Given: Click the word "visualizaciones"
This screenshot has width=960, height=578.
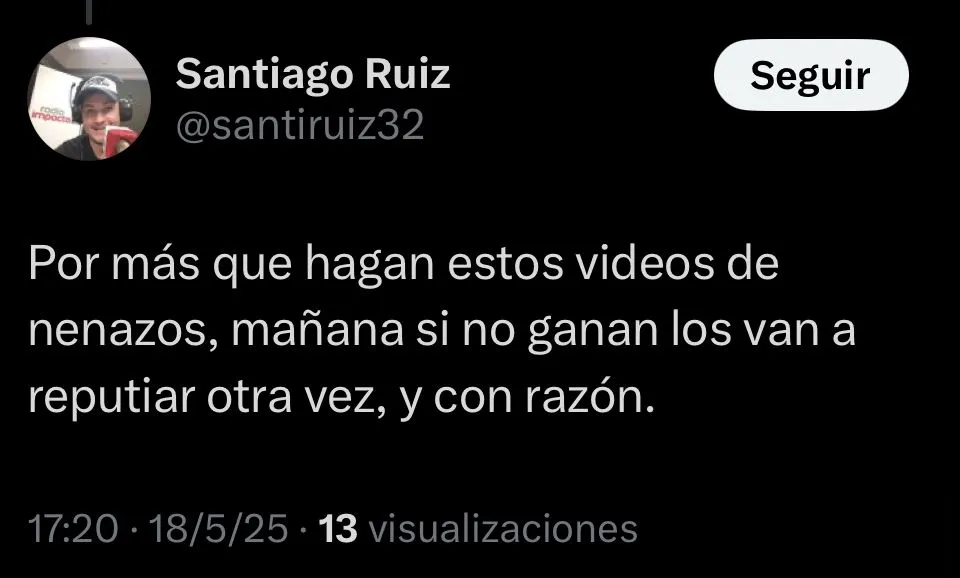Looking at the screenshot, I should tap(503, 528).
